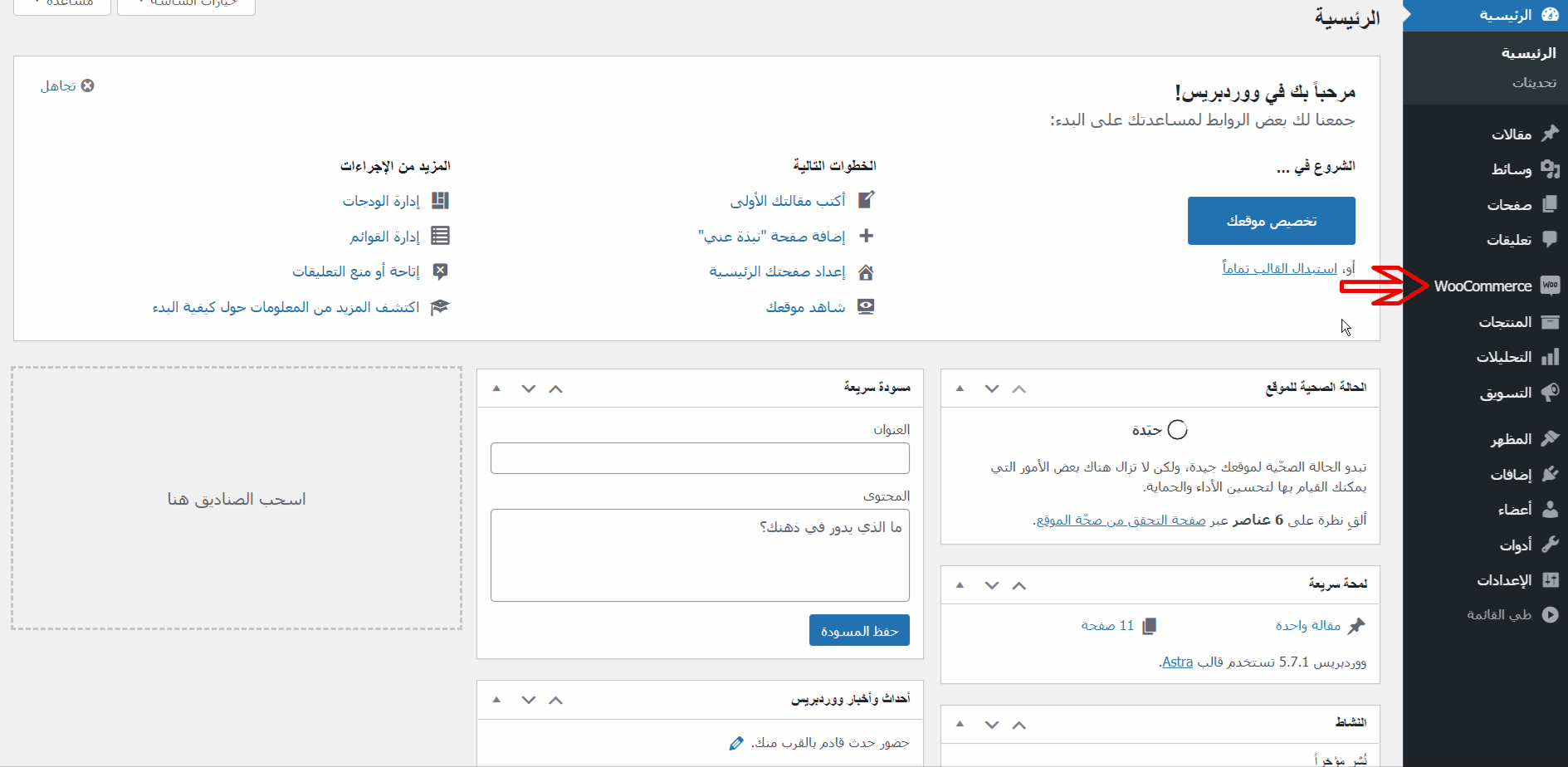
Task: Click the draft title (العنوان) input field
Action: (700, 458)
